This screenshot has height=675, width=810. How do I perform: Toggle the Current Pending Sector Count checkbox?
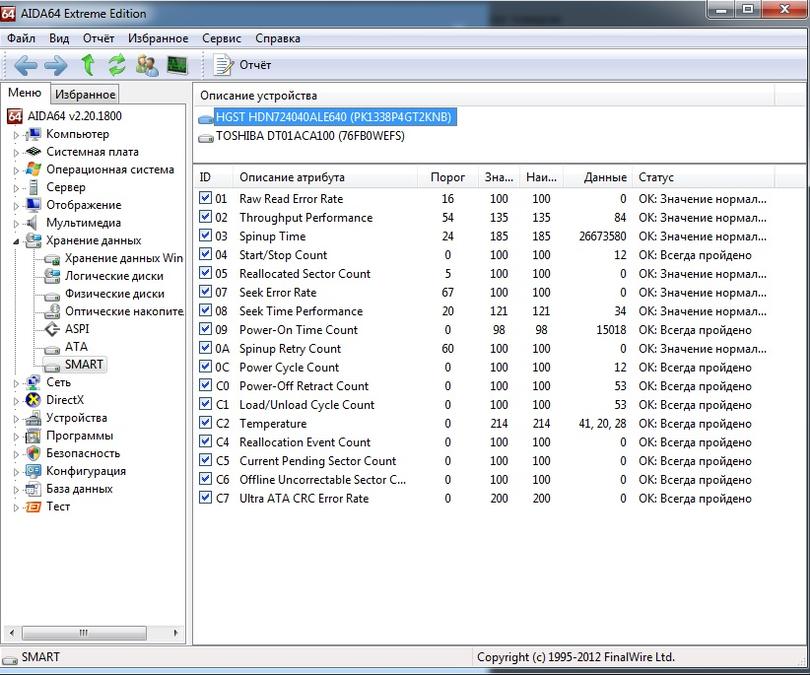click(x=206, y=460)
